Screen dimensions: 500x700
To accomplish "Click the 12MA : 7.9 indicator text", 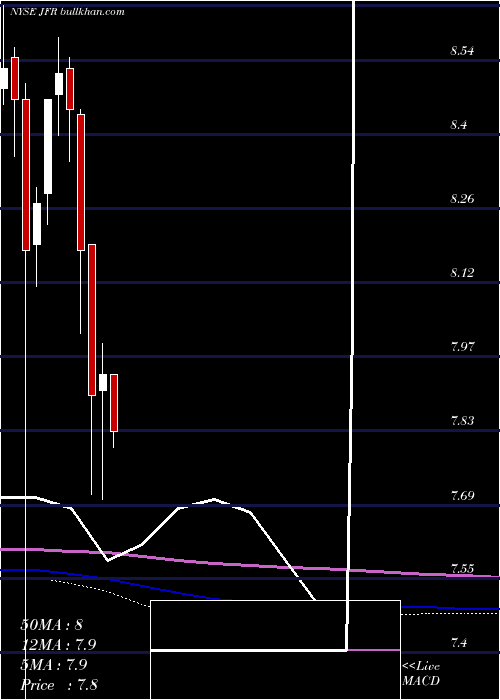I will pyautogui.click(x=58, y=645).
